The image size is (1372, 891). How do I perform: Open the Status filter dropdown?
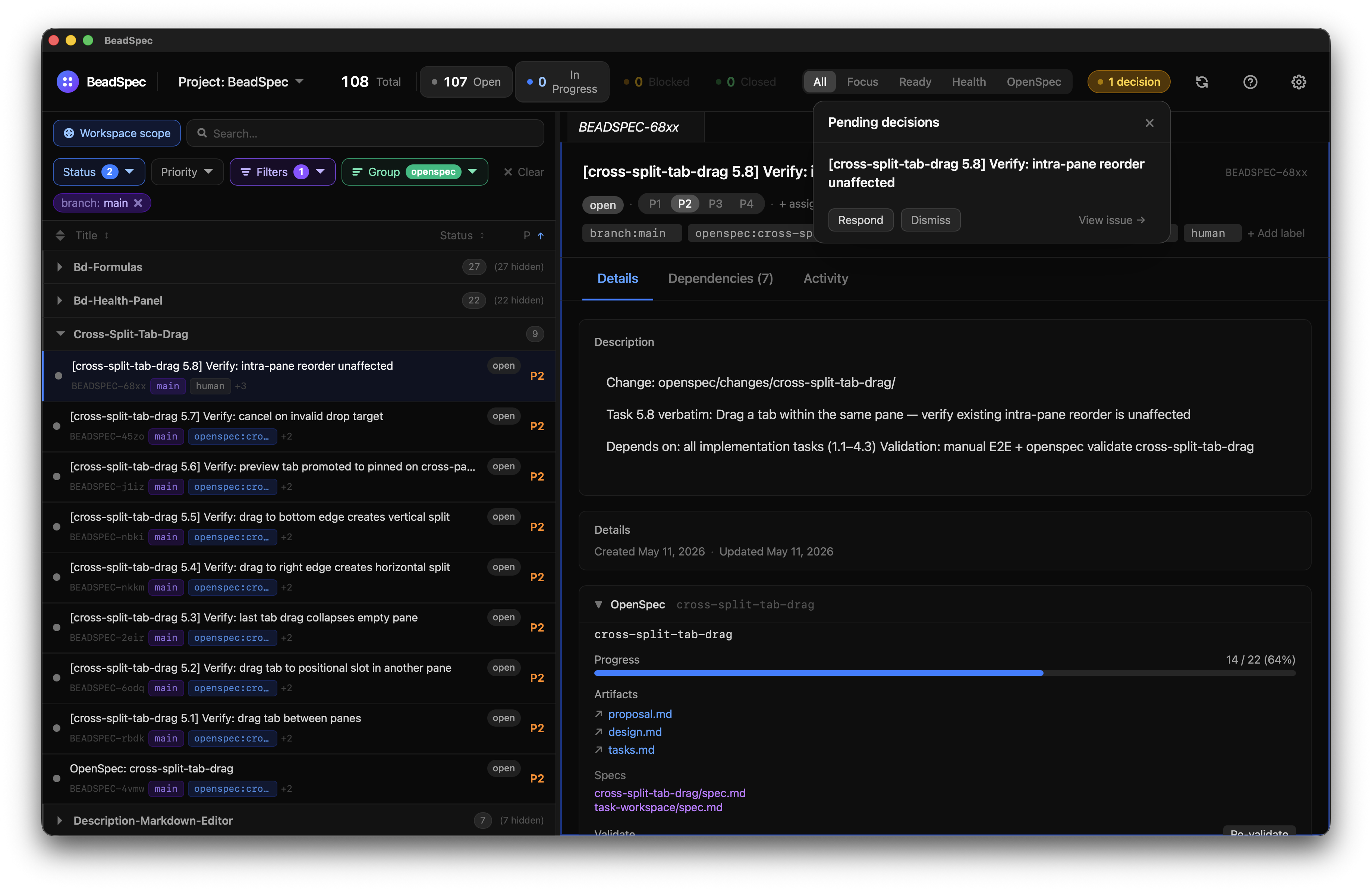point(98,172)
